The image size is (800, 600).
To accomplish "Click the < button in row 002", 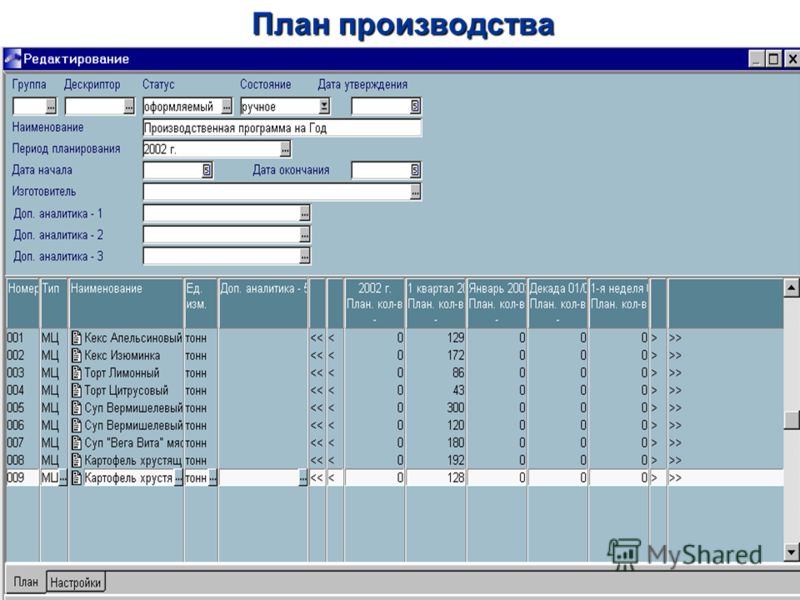I will pos(332,355).
